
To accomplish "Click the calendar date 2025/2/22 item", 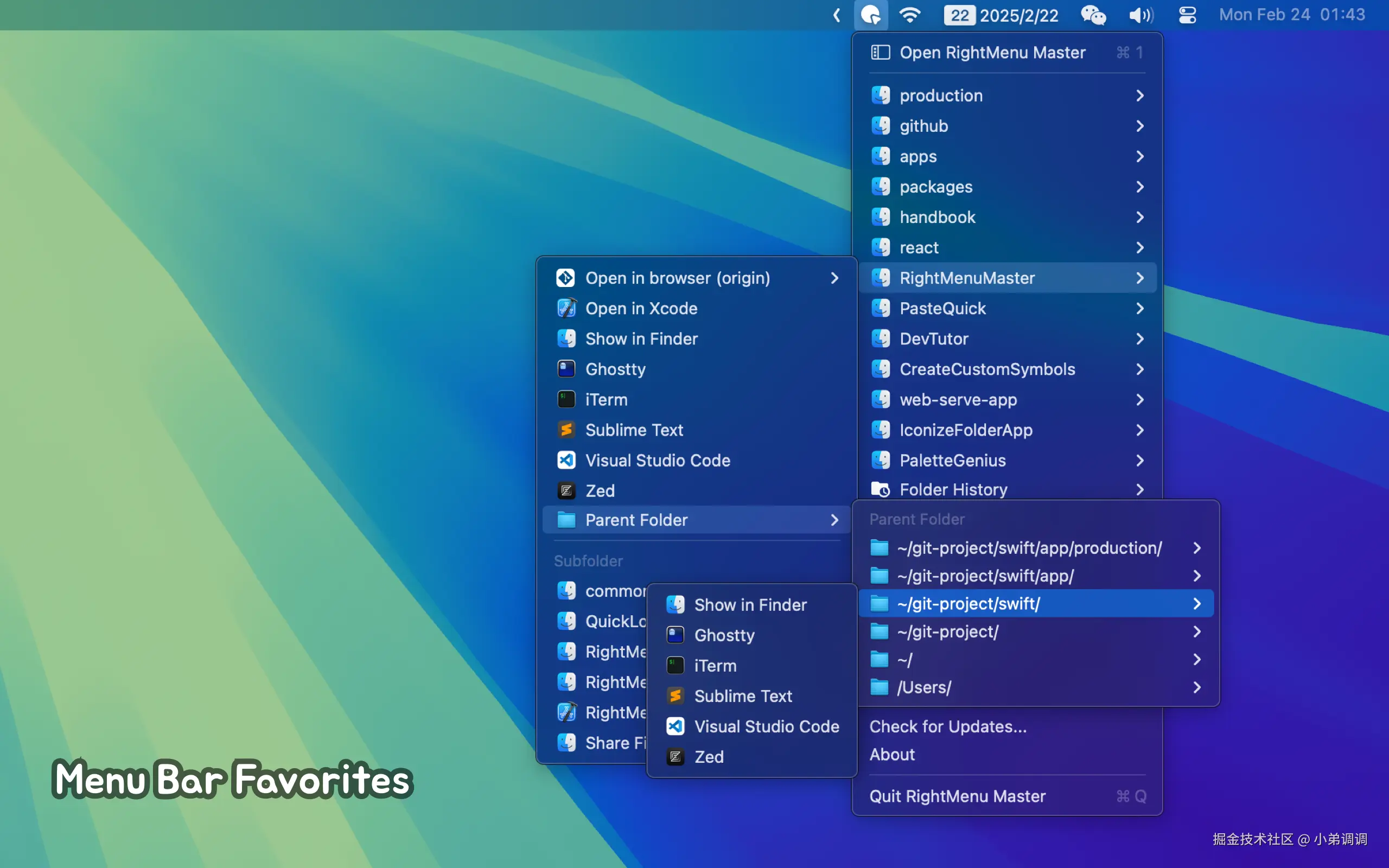I will point(1002,15).
